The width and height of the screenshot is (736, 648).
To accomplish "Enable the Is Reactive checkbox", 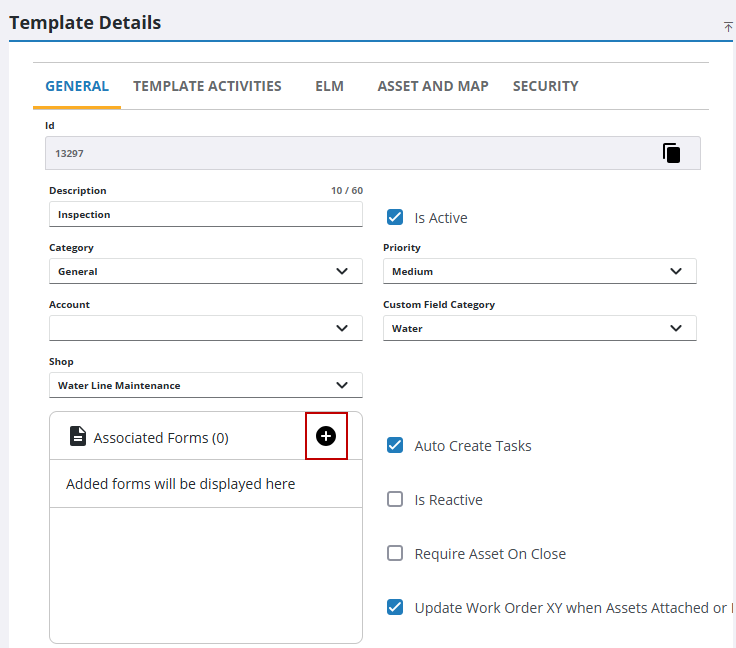I will [395, 499].
